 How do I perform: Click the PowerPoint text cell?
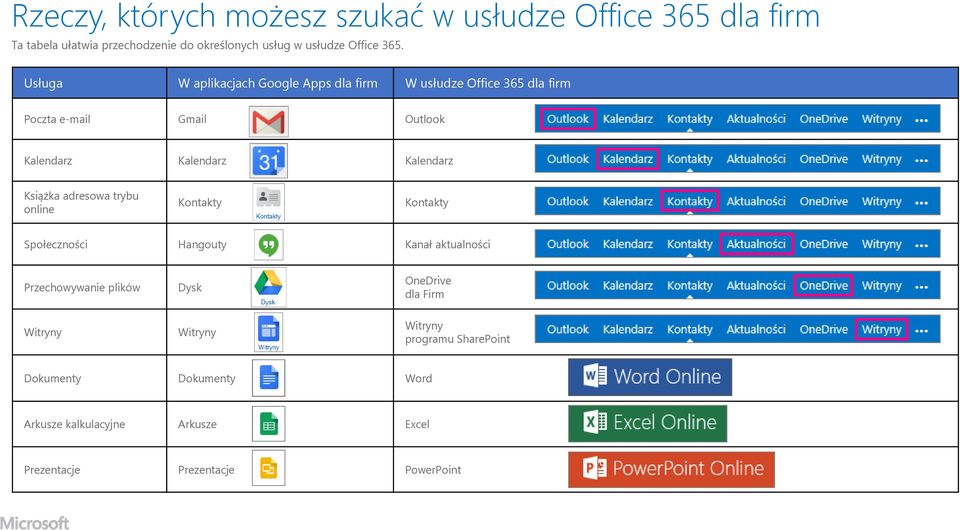click(x=433, y=470)
